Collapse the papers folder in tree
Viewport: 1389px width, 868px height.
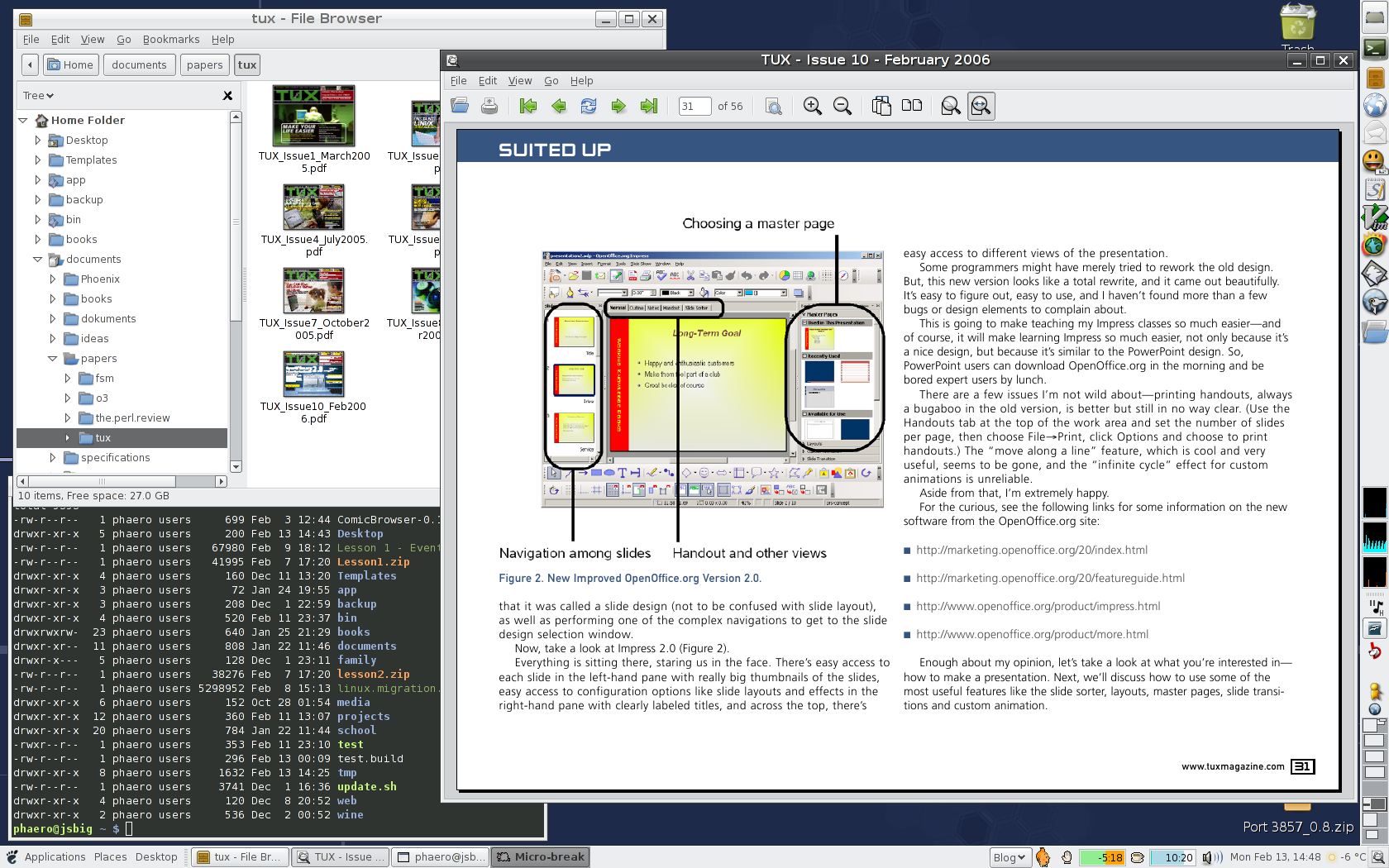coord(53,359)
